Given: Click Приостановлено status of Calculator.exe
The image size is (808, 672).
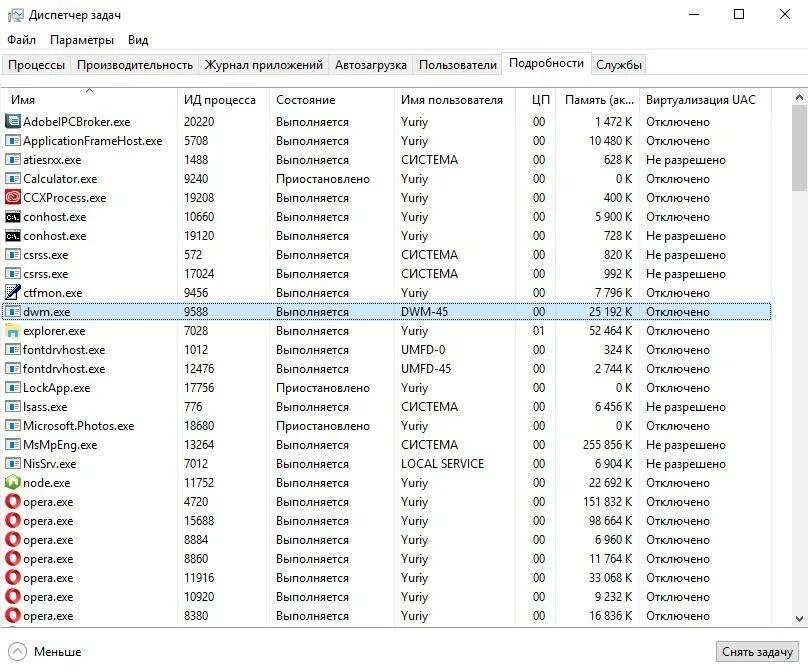Looking at the screenshot, I should pyautogui.click(x=323, y=179).
